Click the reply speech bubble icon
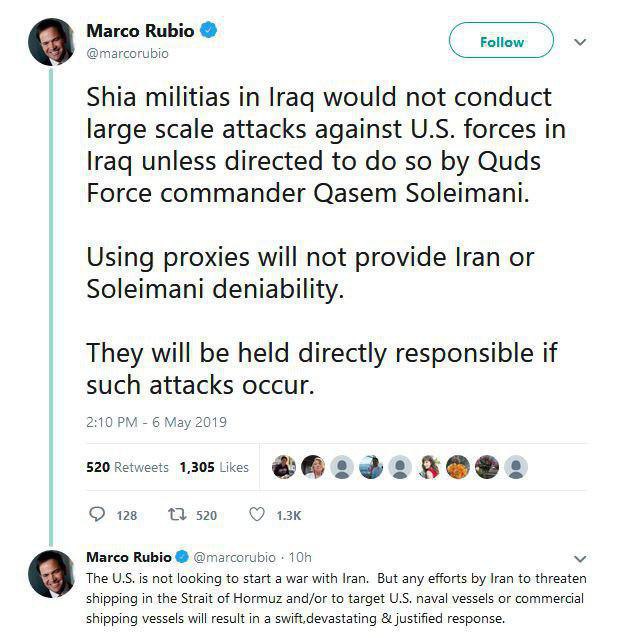The image size is (621, 638). pos(97,515)
